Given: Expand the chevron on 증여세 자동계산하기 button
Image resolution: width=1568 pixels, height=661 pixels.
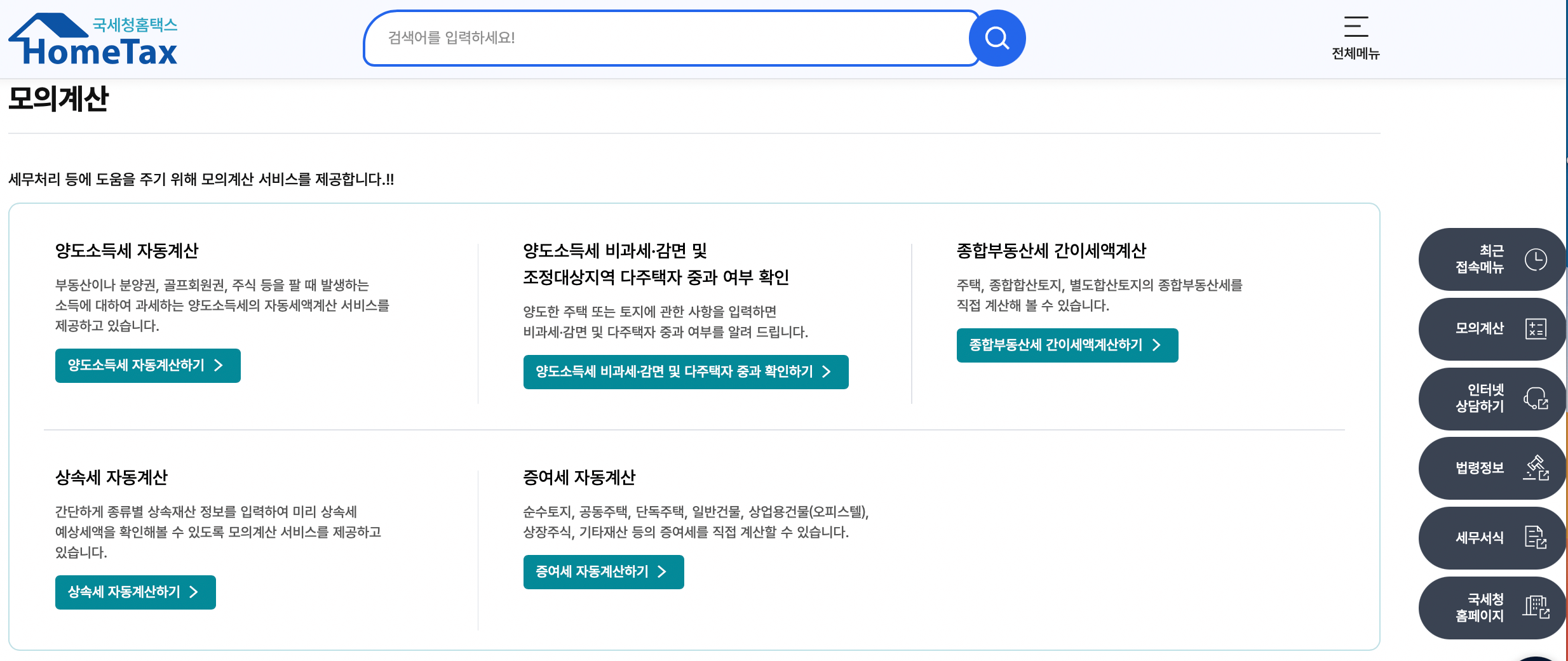Looking at the screenshot, I should point(663,571).
